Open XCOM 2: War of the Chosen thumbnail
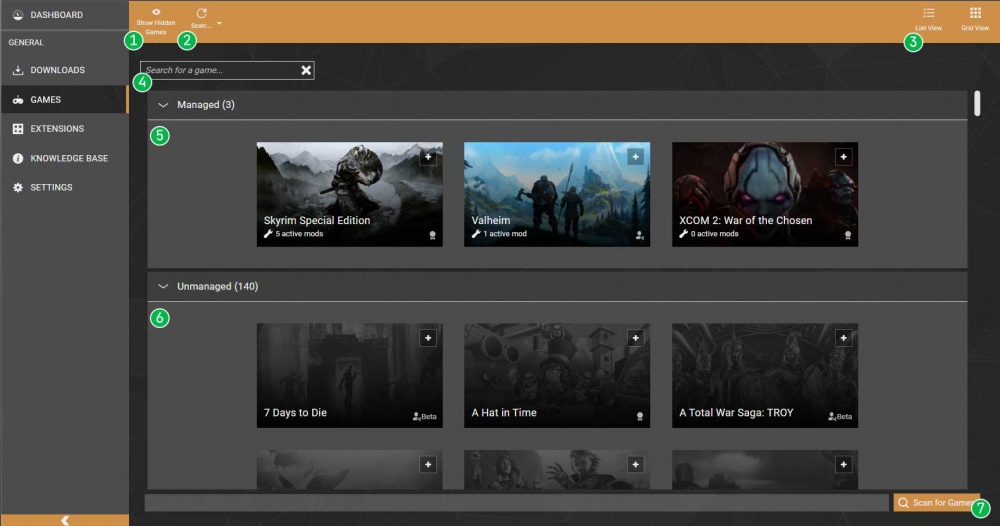The image size is (1000, 526). (765, 194)
